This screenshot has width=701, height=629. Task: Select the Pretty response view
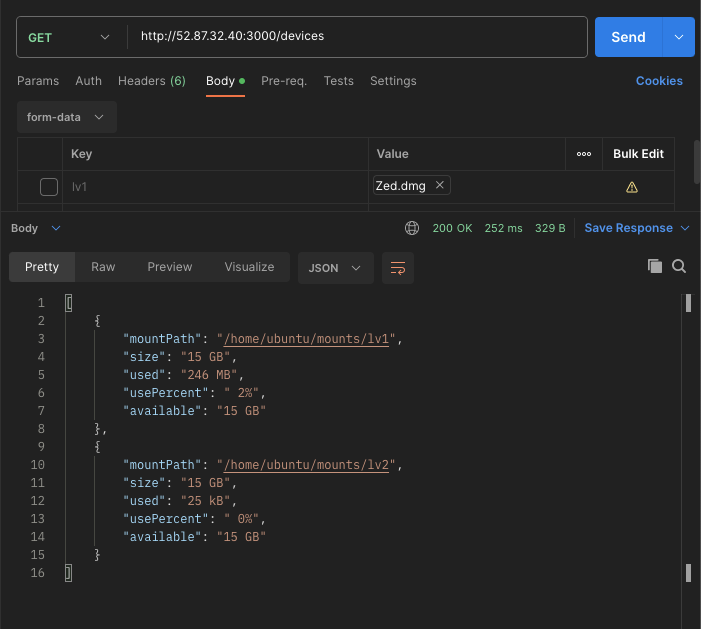42,267
